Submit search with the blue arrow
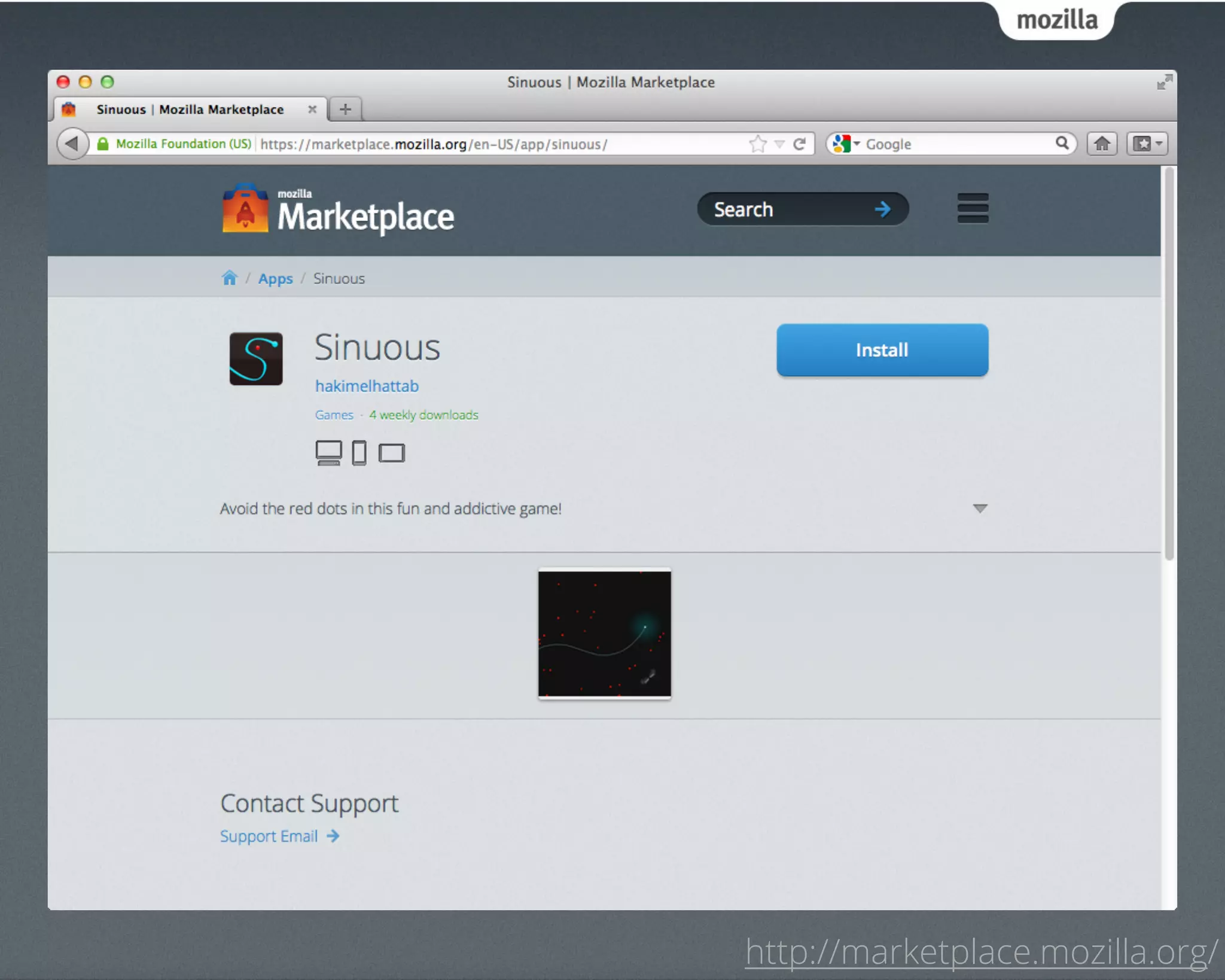The width and height of the screenshot is (1225, 980). coord(882,209)
